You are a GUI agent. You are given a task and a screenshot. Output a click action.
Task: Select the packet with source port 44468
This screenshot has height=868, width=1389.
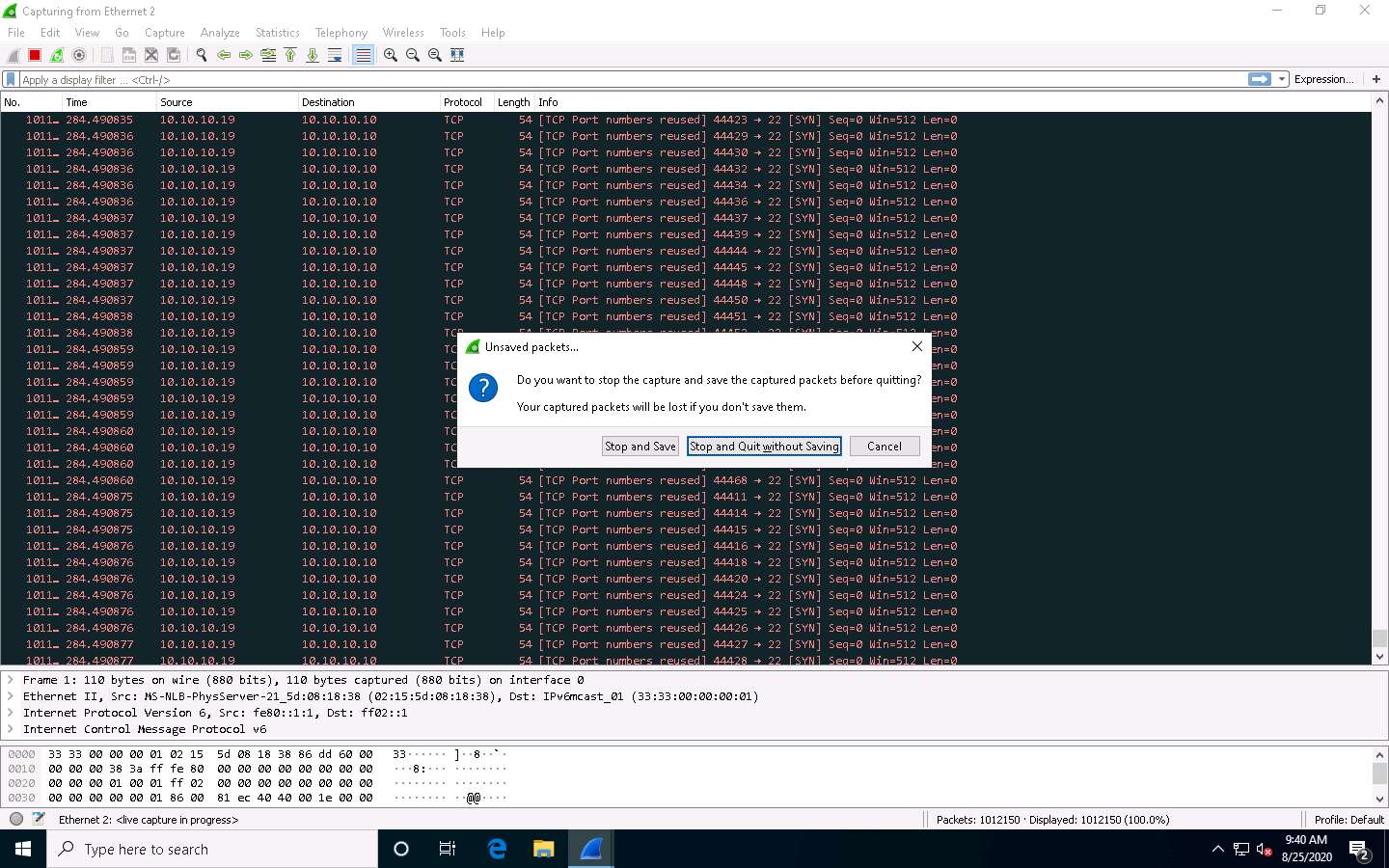686,480
